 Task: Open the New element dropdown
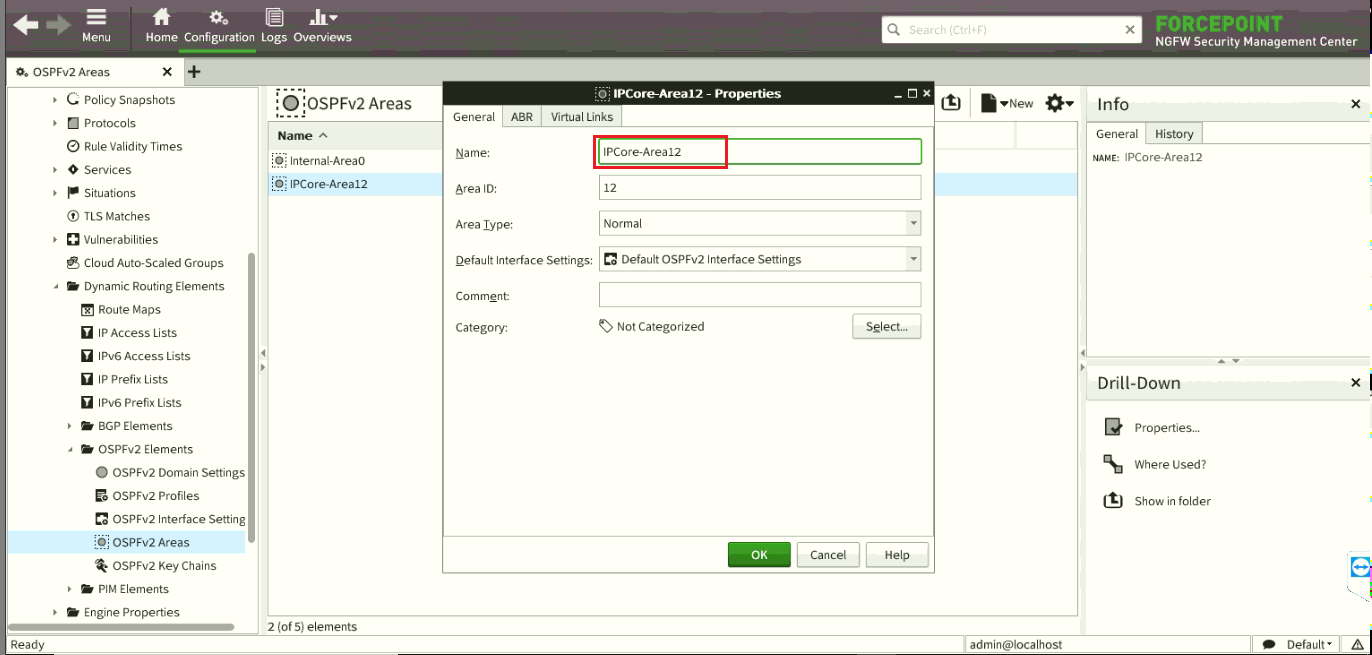click(1007, 103)
